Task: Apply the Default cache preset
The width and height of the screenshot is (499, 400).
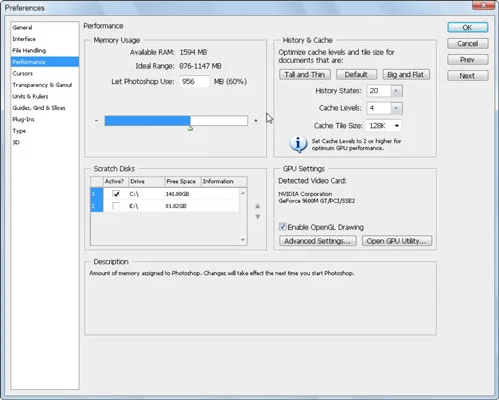Action: (x=356, y=74)
